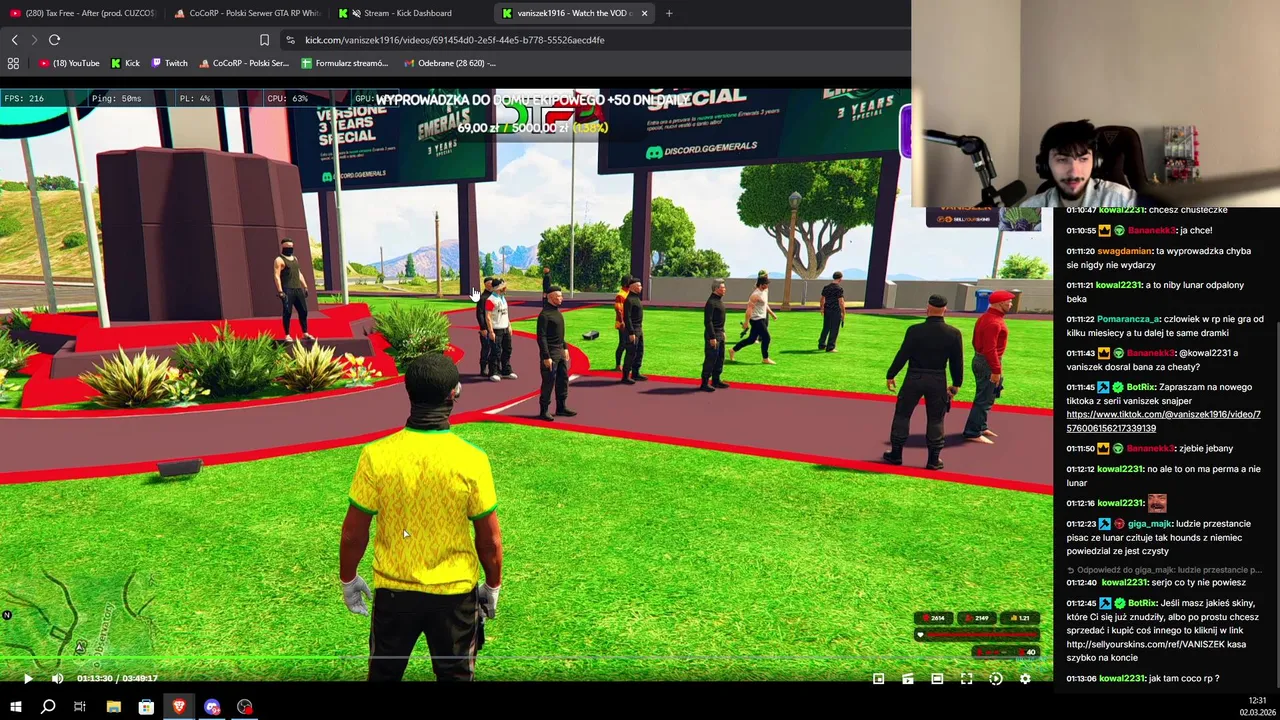This screenshot has width=1280, height=720.
Task: Open Discord from taskbar
Action: pyautogui.click(x=212, y=707)
